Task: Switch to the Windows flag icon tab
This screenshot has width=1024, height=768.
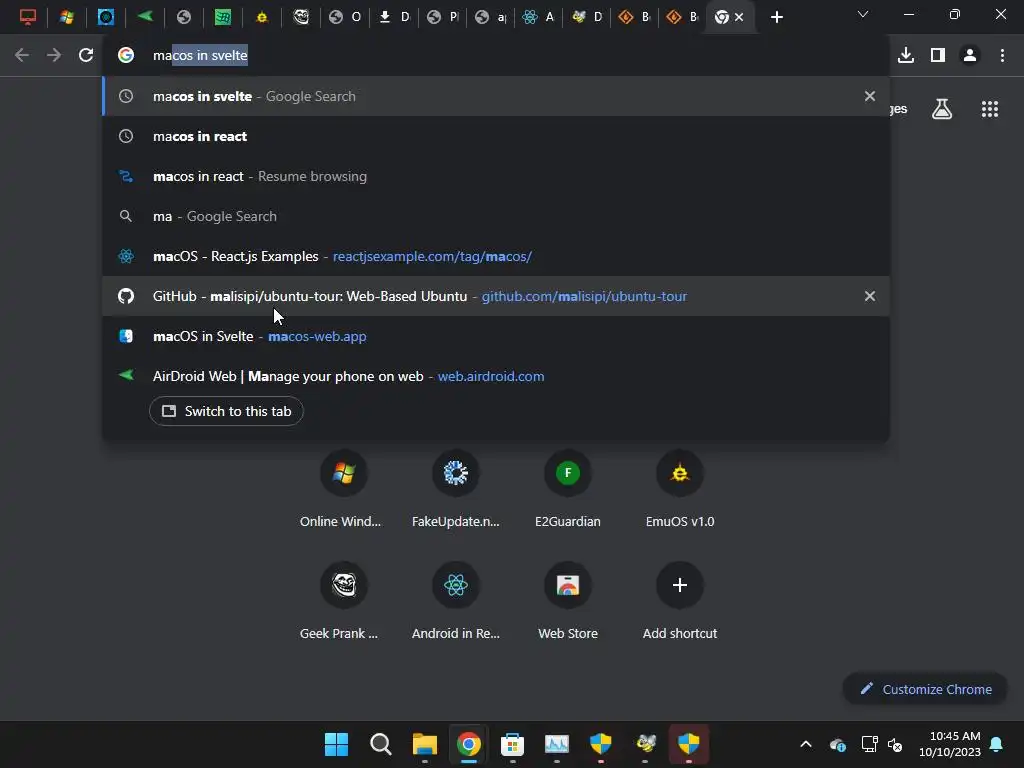Action: coord(66,17)
